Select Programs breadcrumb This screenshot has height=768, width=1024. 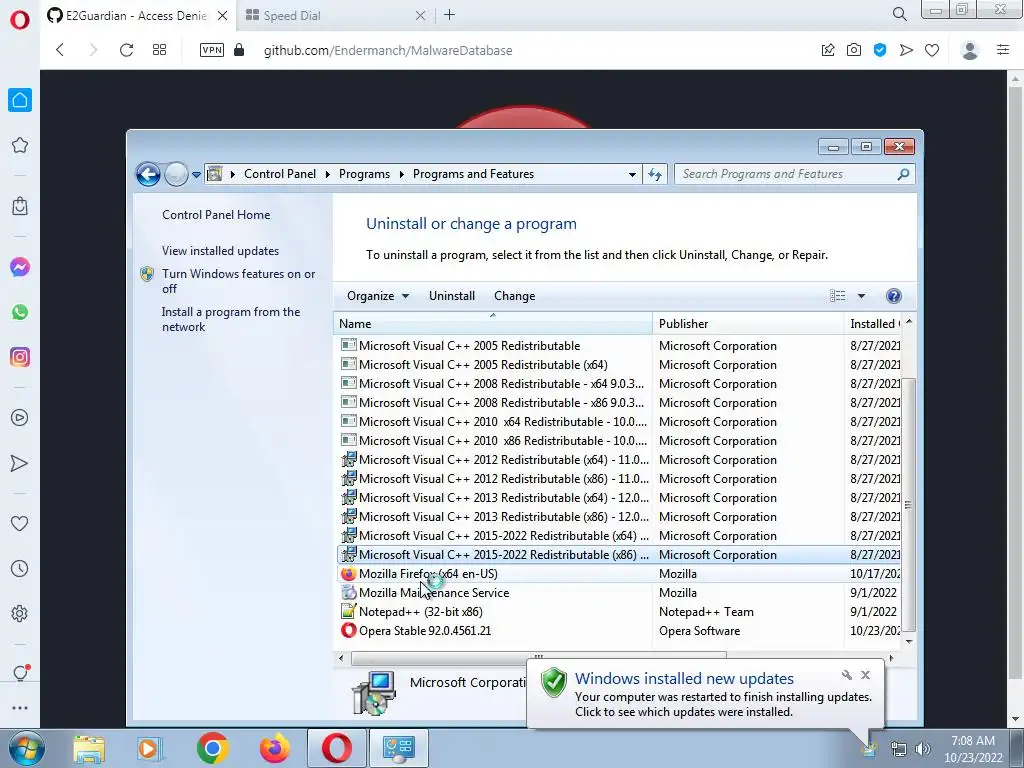pyautogui.click(x=364, y=174)
